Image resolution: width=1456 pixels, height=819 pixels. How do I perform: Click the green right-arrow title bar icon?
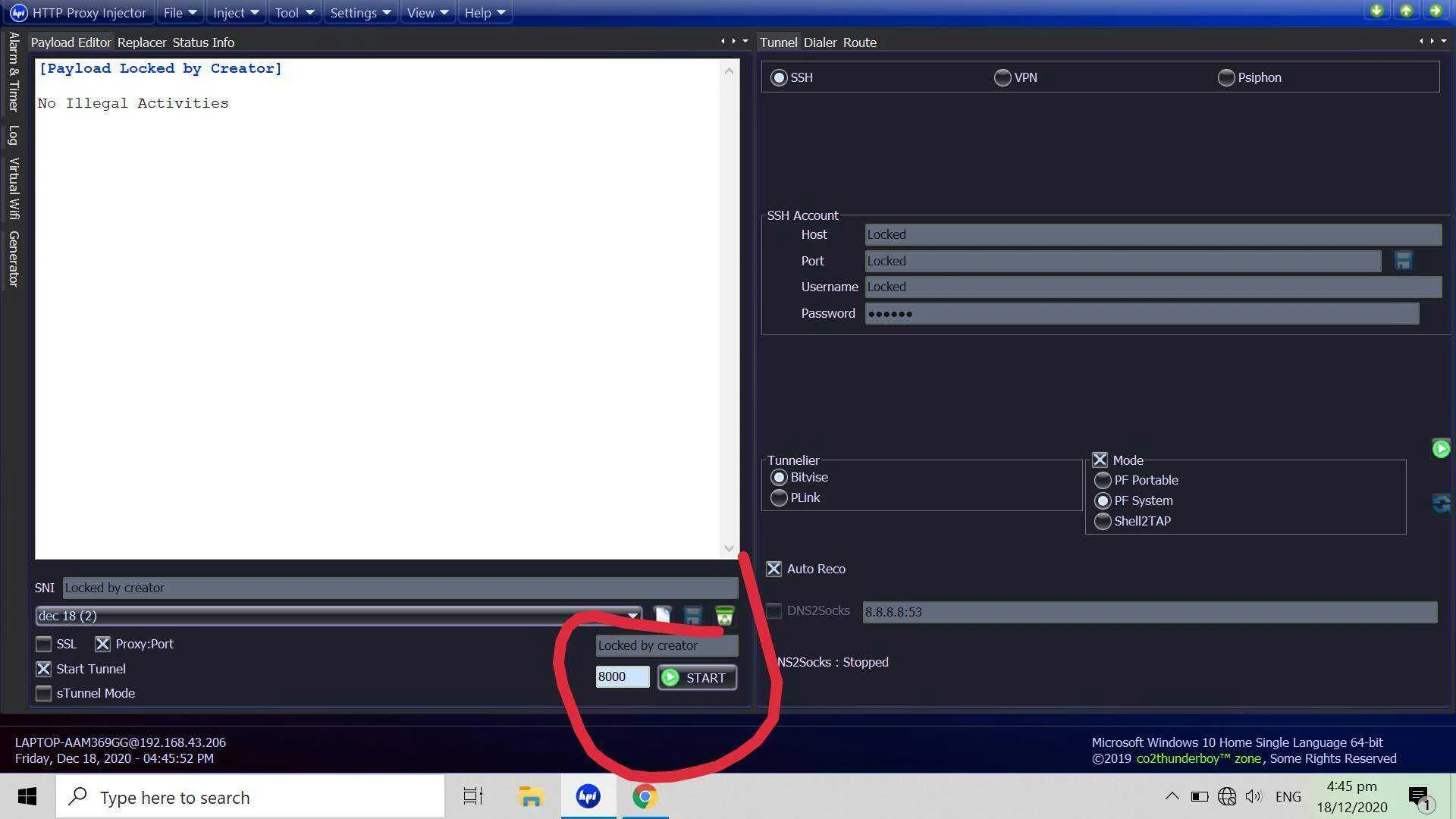1436,11
